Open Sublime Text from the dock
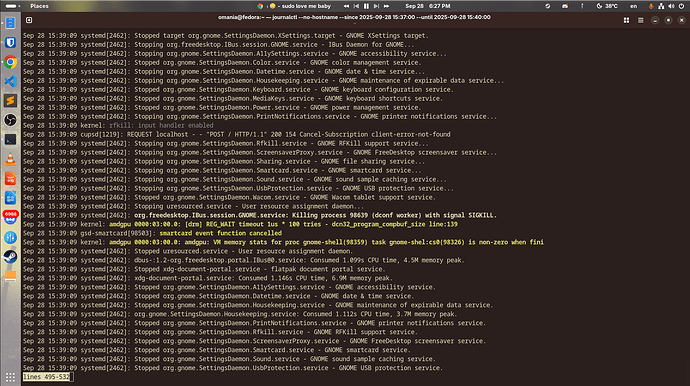This screenshot has width=690, height=386. point(10,100)
